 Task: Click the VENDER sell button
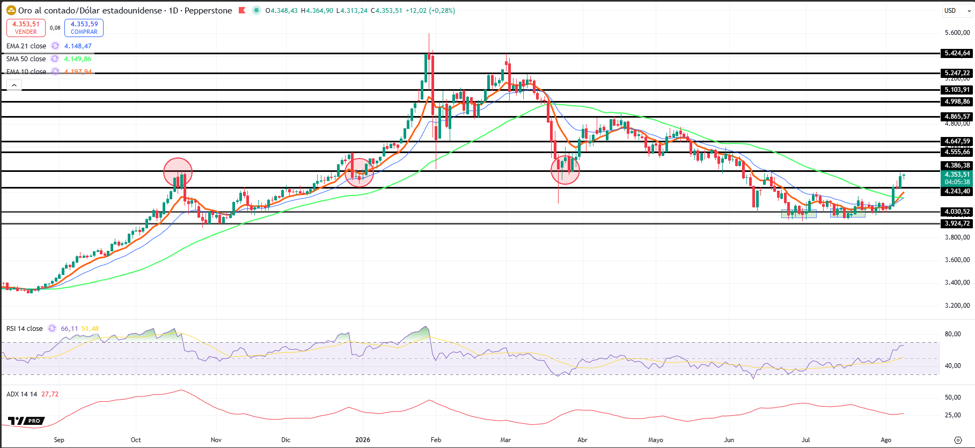[24, 27]
